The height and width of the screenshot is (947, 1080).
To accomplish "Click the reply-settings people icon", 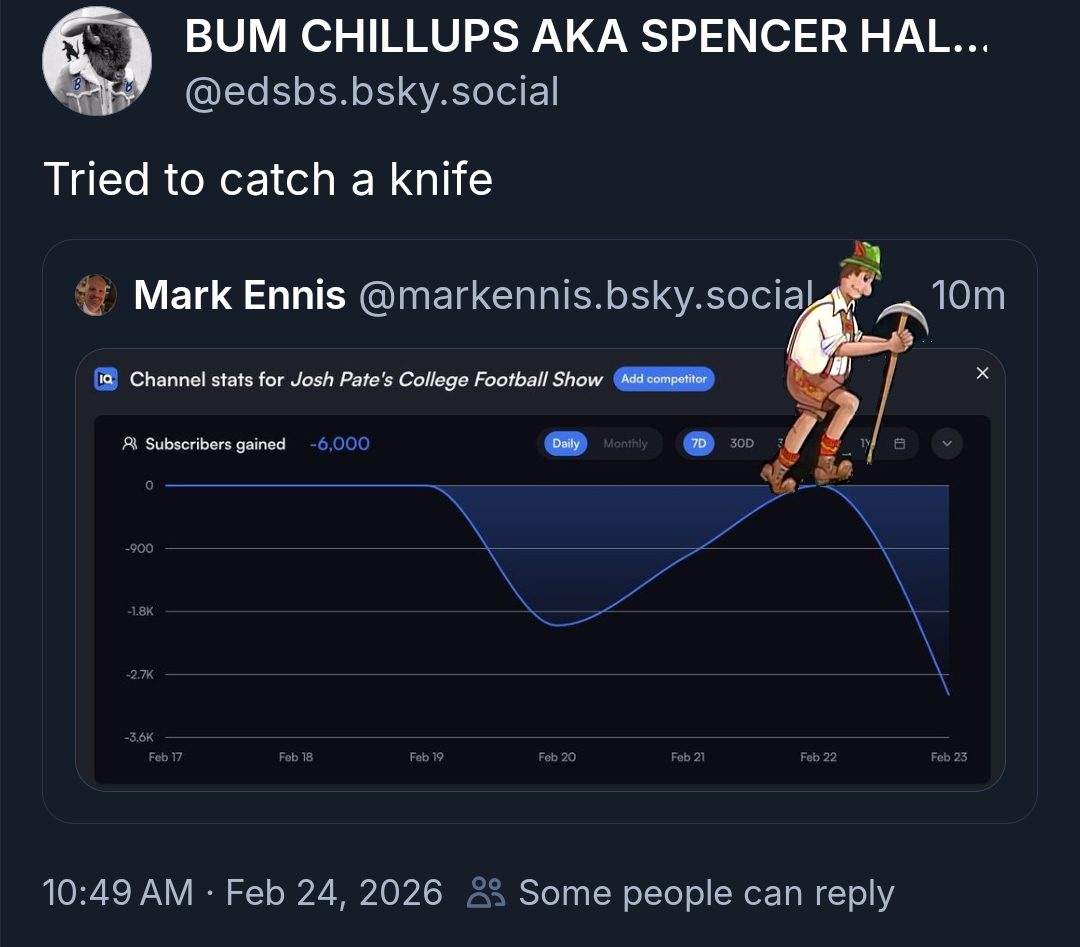I will (x=487, y=892).
